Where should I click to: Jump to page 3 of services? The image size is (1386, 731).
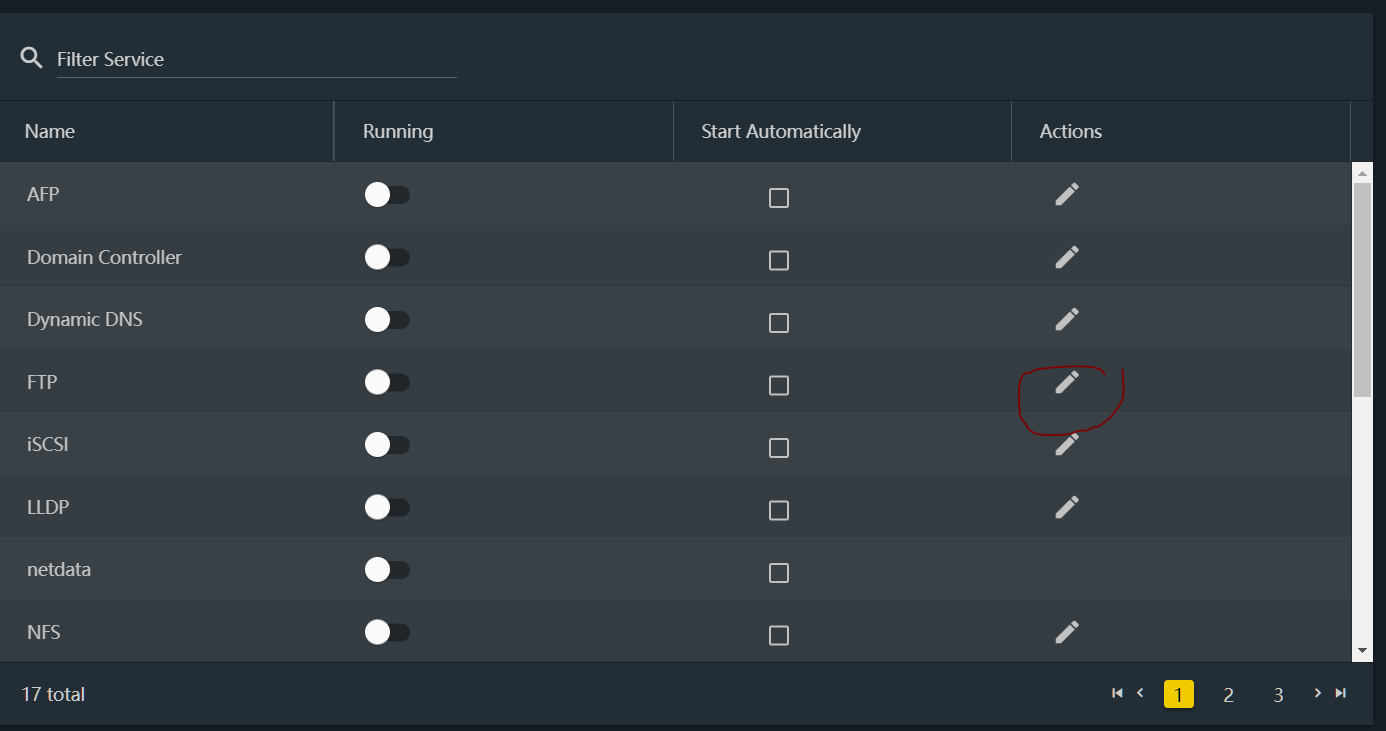click(x=1278, y=694)
